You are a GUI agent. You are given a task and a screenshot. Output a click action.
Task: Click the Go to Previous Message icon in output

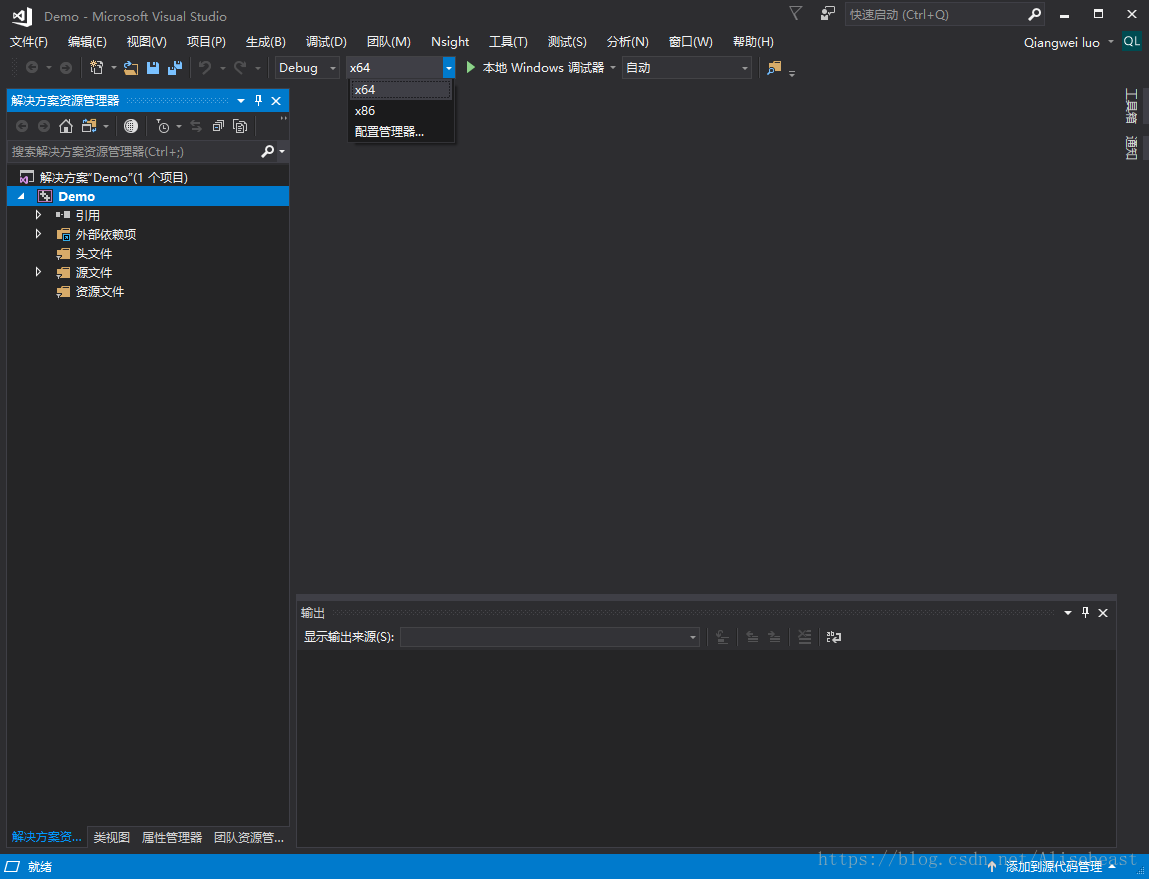752,637
